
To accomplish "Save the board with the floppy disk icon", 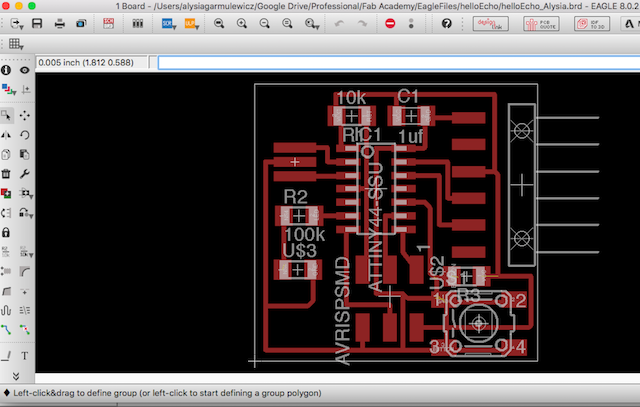I will coord(37,23).
